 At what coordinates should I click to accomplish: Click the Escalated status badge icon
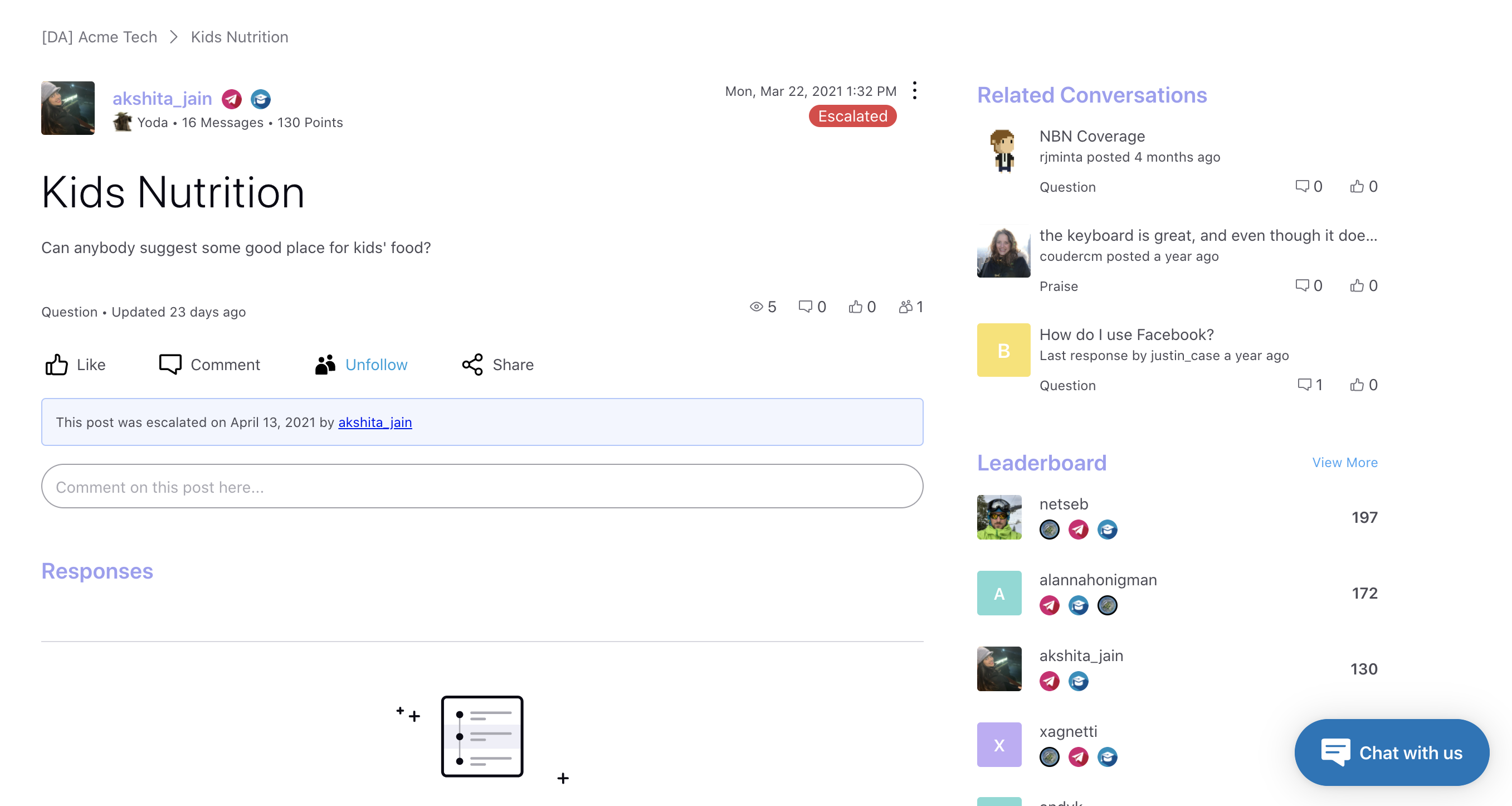coord(852,115)
